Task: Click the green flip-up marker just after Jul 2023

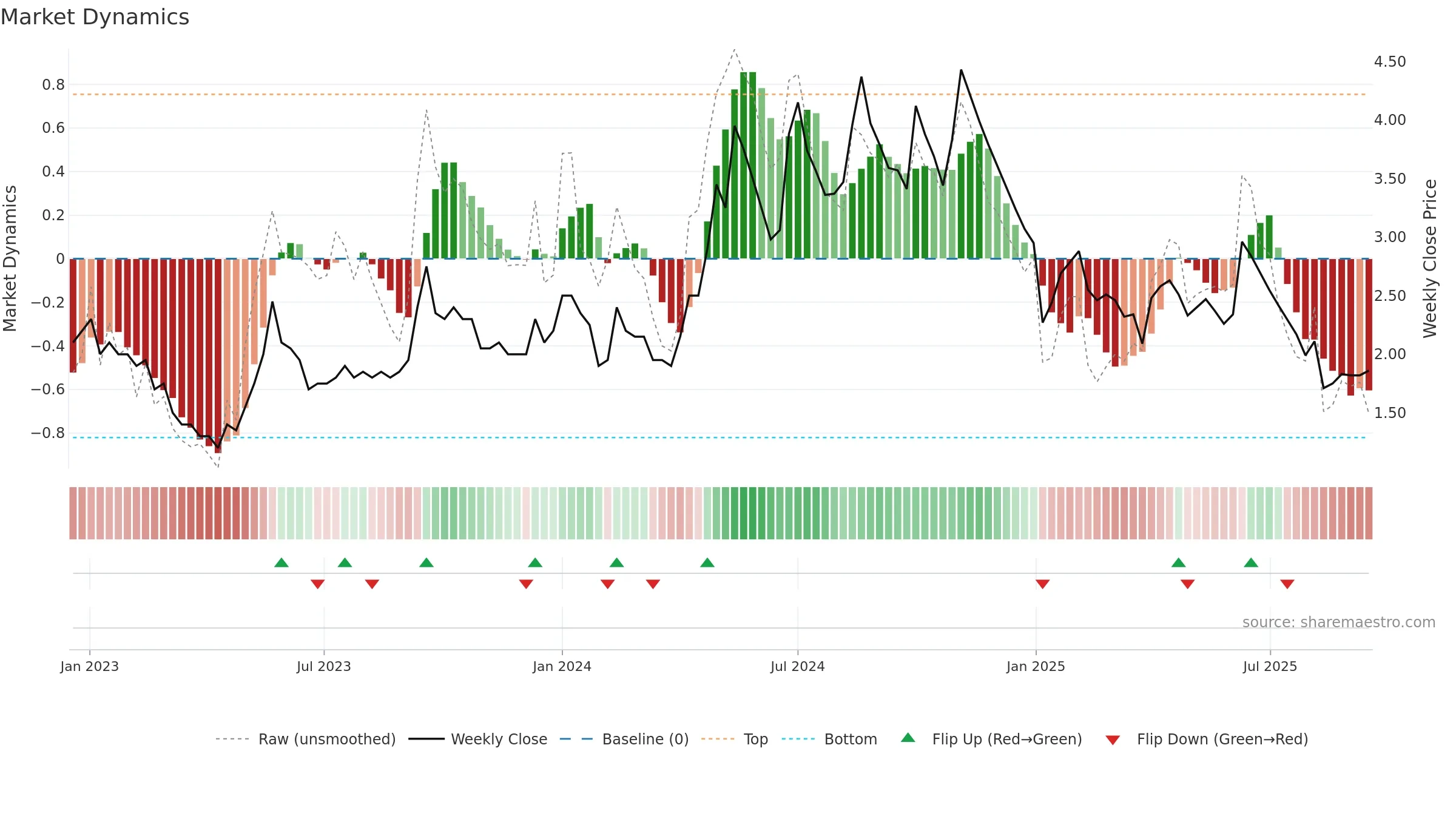Action: click(x=345, y=562)
